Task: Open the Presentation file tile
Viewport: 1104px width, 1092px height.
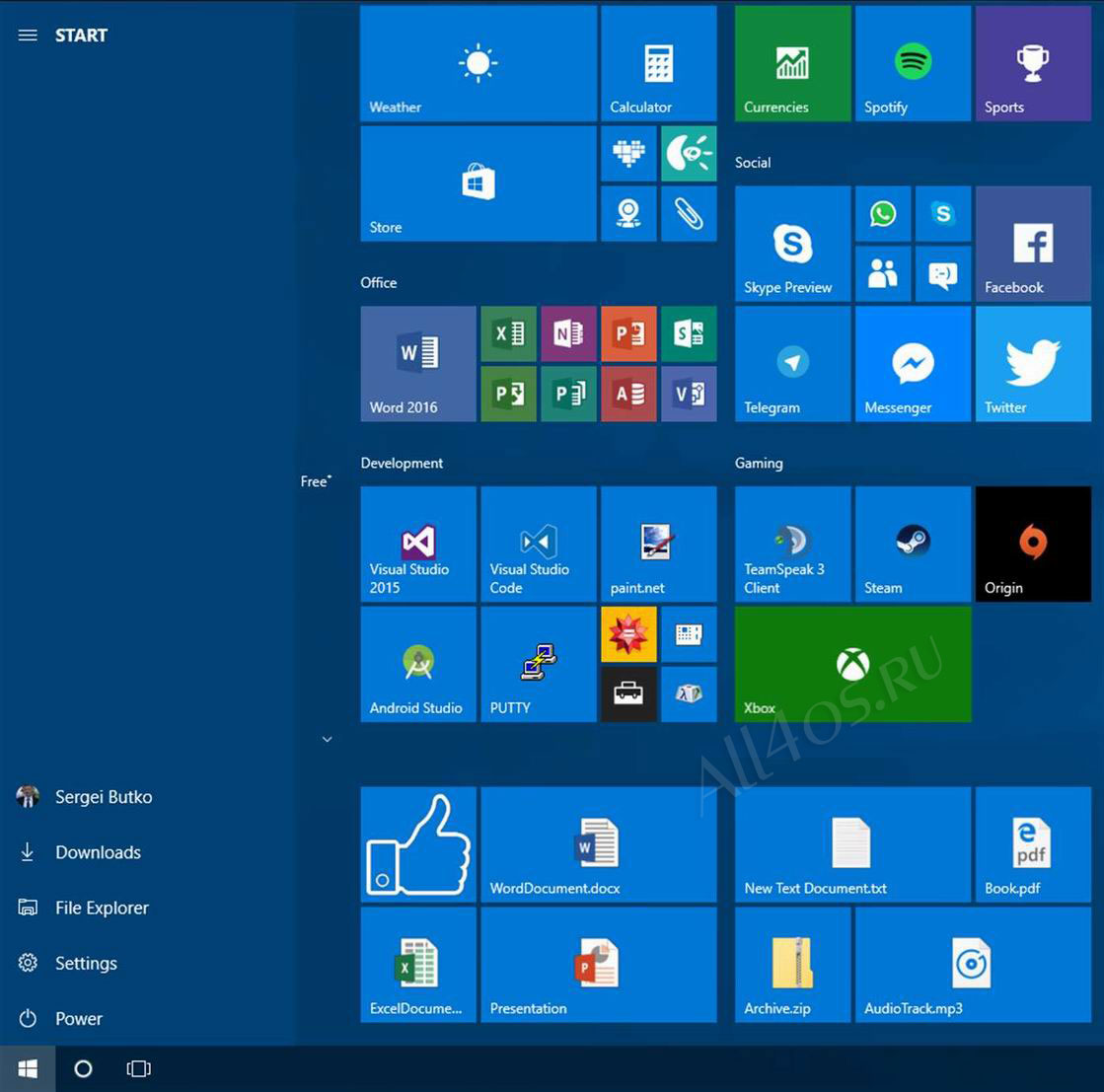Action: pos(599,965)
